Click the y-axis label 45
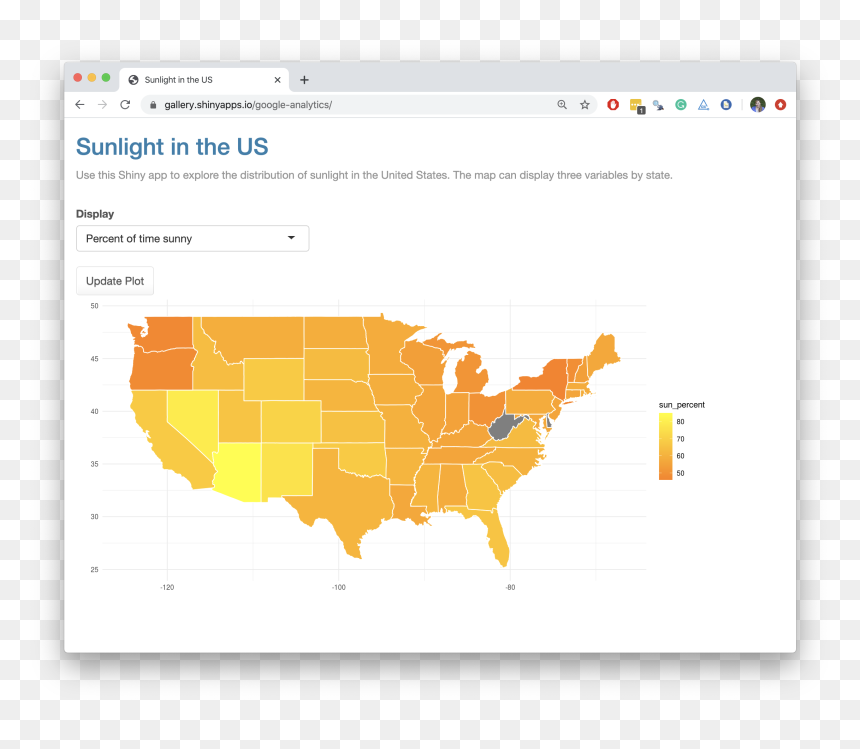The image size is (860, 749). pyautogui.click(x=94, y=359)
